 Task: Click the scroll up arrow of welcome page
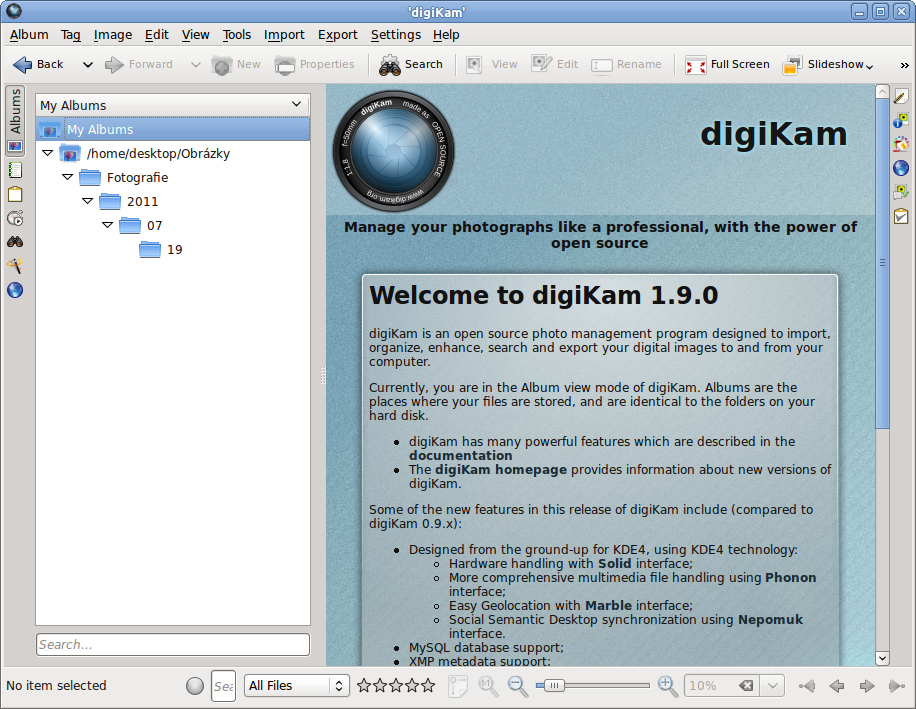pos(882,92)
